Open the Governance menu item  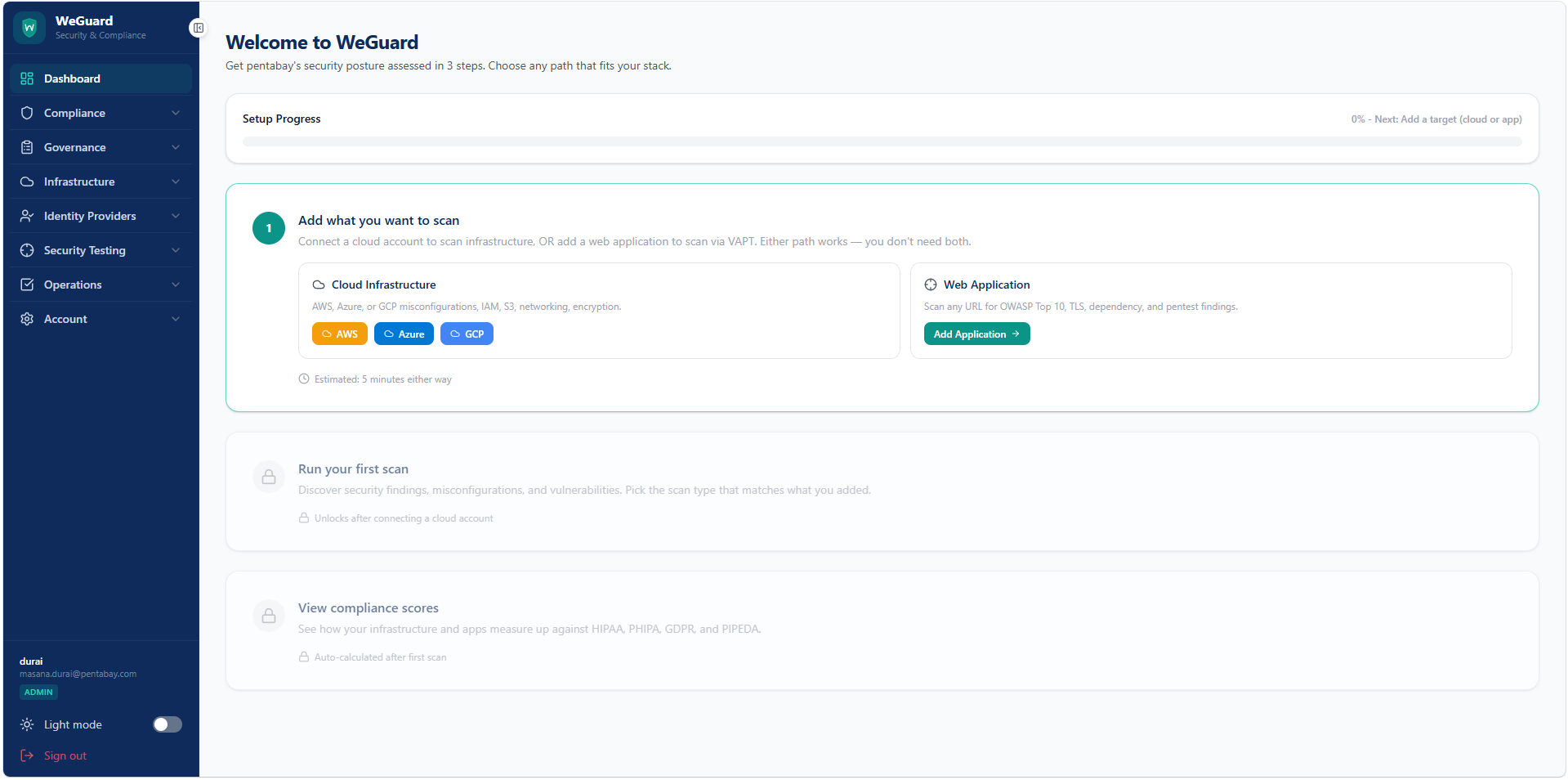point(101,147)
